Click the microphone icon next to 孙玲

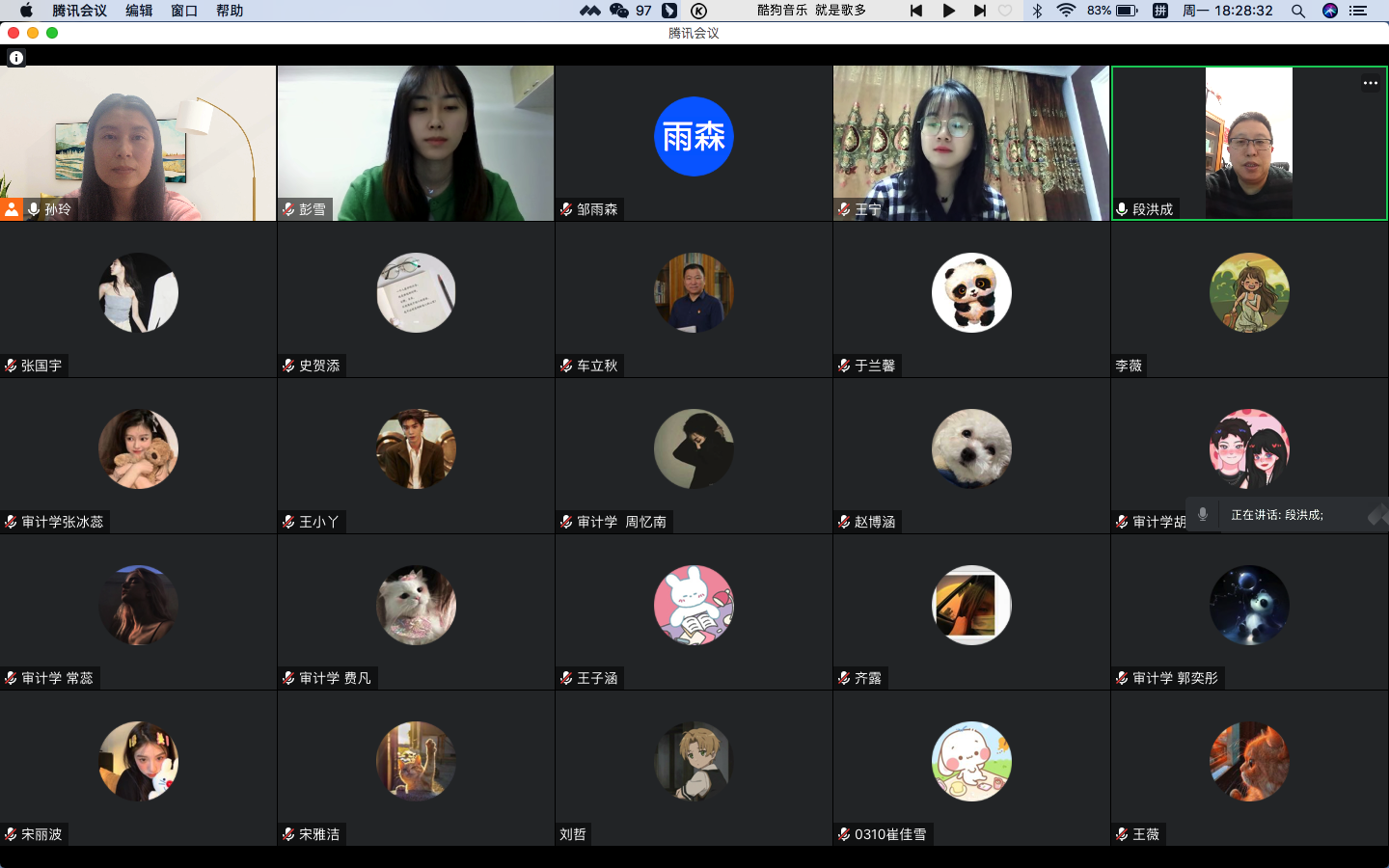click(x=34, y=209)
